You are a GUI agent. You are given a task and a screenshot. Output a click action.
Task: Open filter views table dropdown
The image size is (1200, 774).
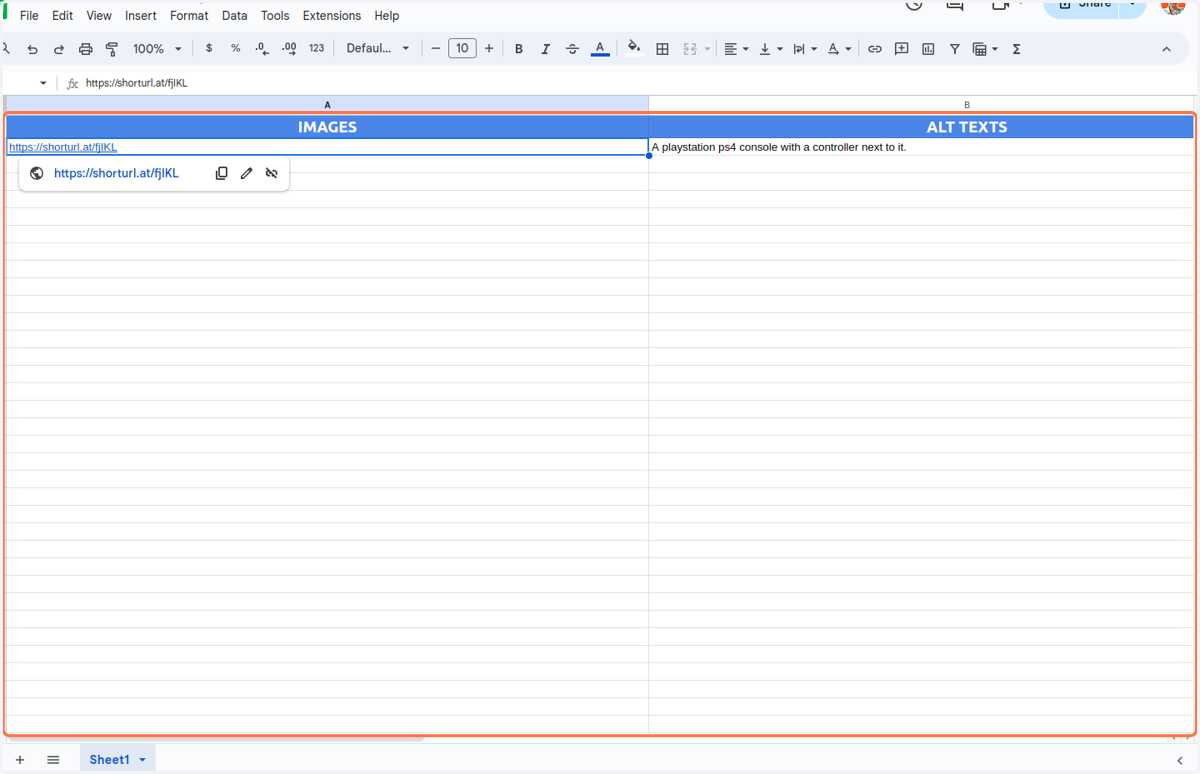coord(985,48)
